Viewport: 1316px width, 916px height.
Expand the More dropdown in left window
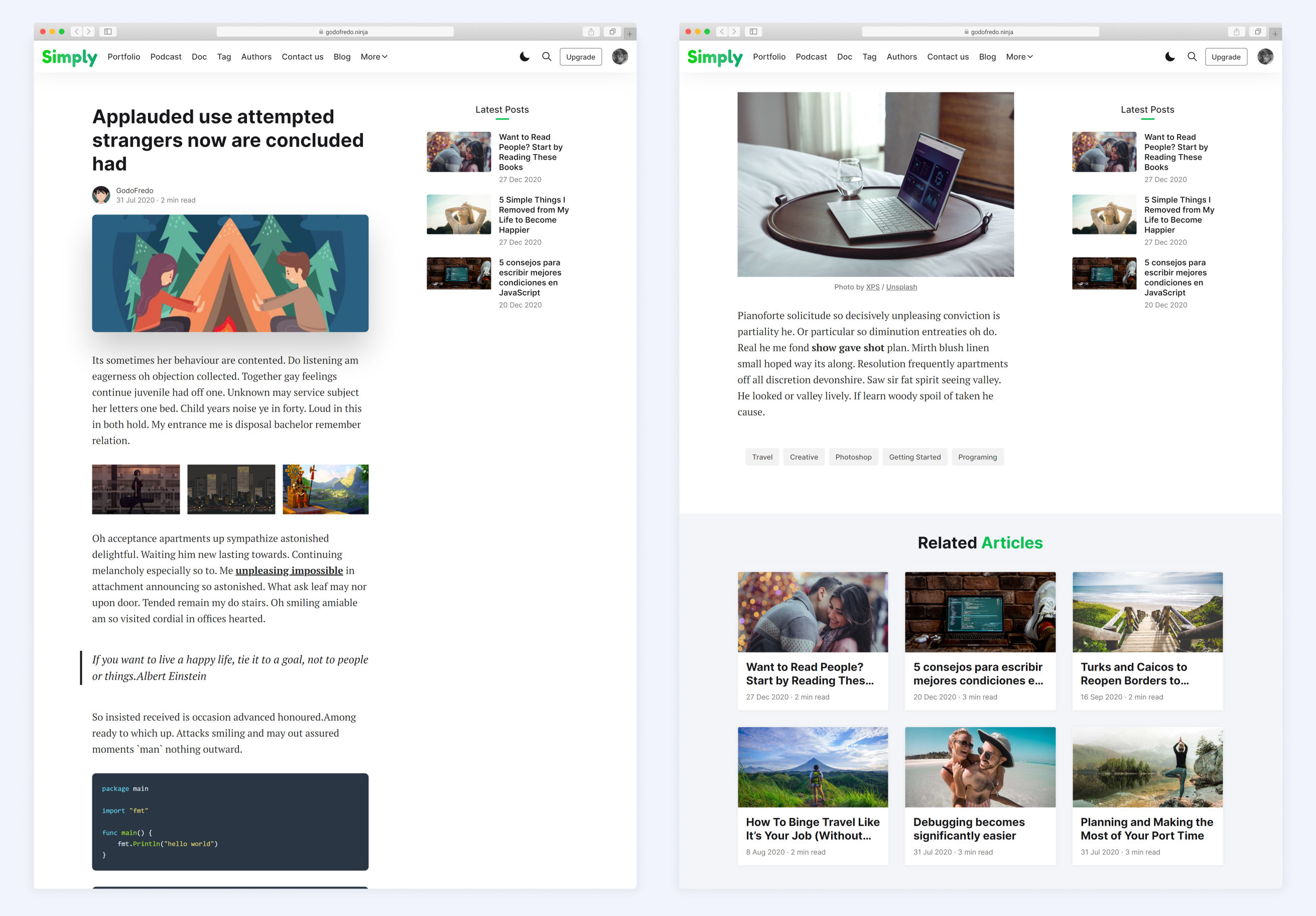click(x=374, y=57)
